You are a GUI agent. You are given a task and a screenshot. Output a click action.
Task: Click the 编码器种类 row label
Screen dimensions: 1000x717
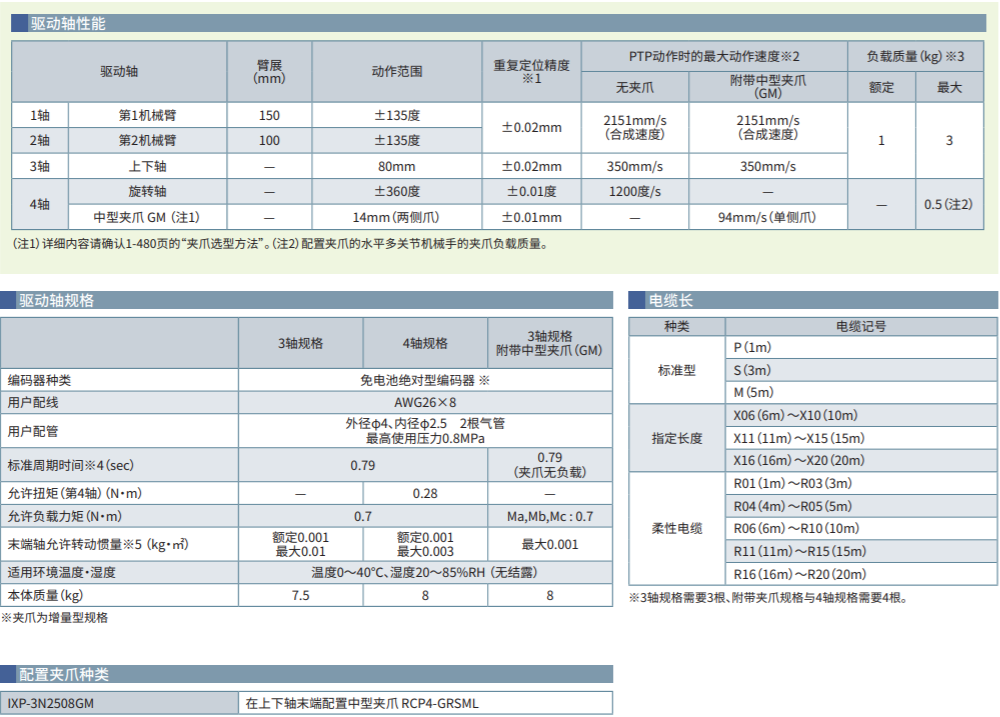(40, 380)
